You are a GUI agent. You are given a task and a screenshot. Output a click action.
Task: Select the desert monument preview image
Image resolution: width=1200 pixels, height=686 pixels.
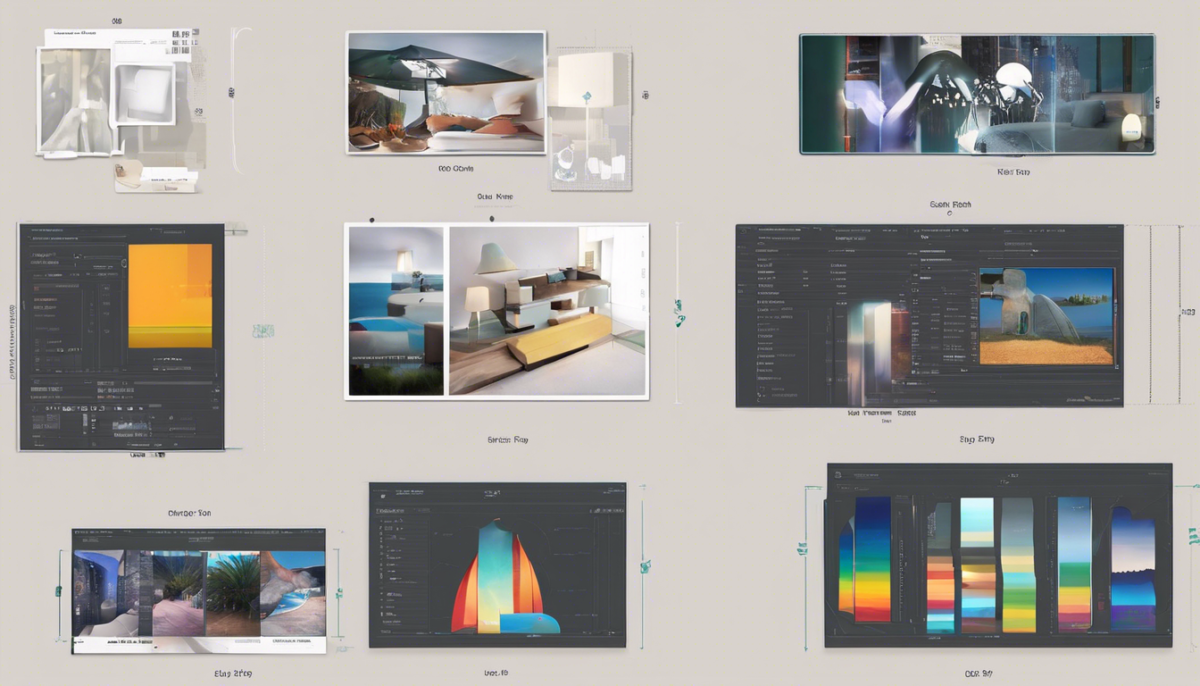[x=1046, y=315]
